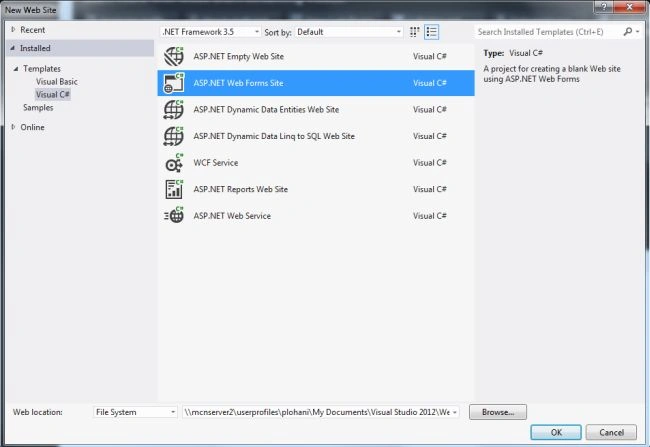Select the ASP.NET Web Service template

[316, 216]
